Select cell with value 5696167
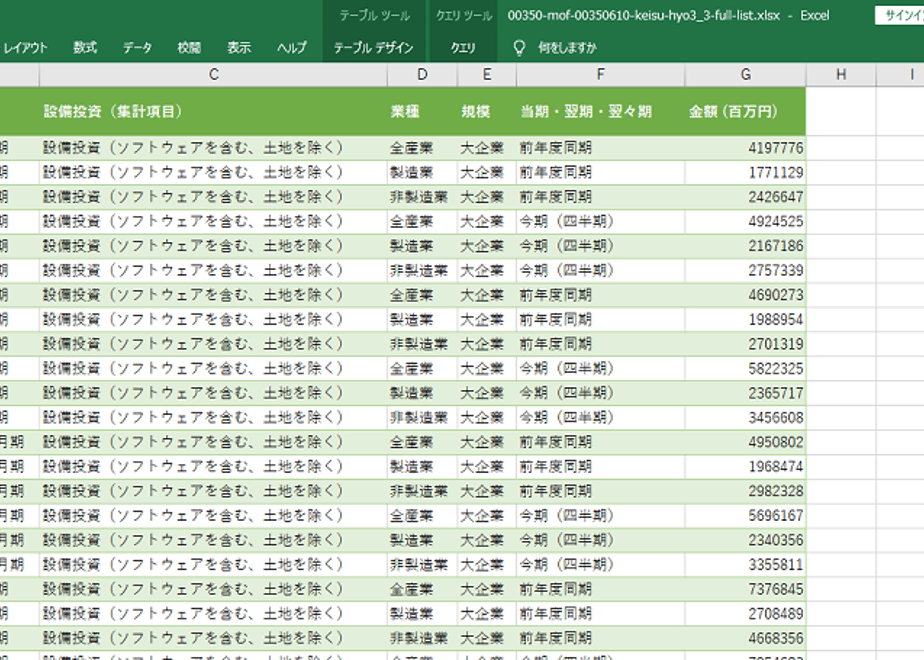Image resolution: width=924 pixels, height=660 pixels. pos(745,516)
